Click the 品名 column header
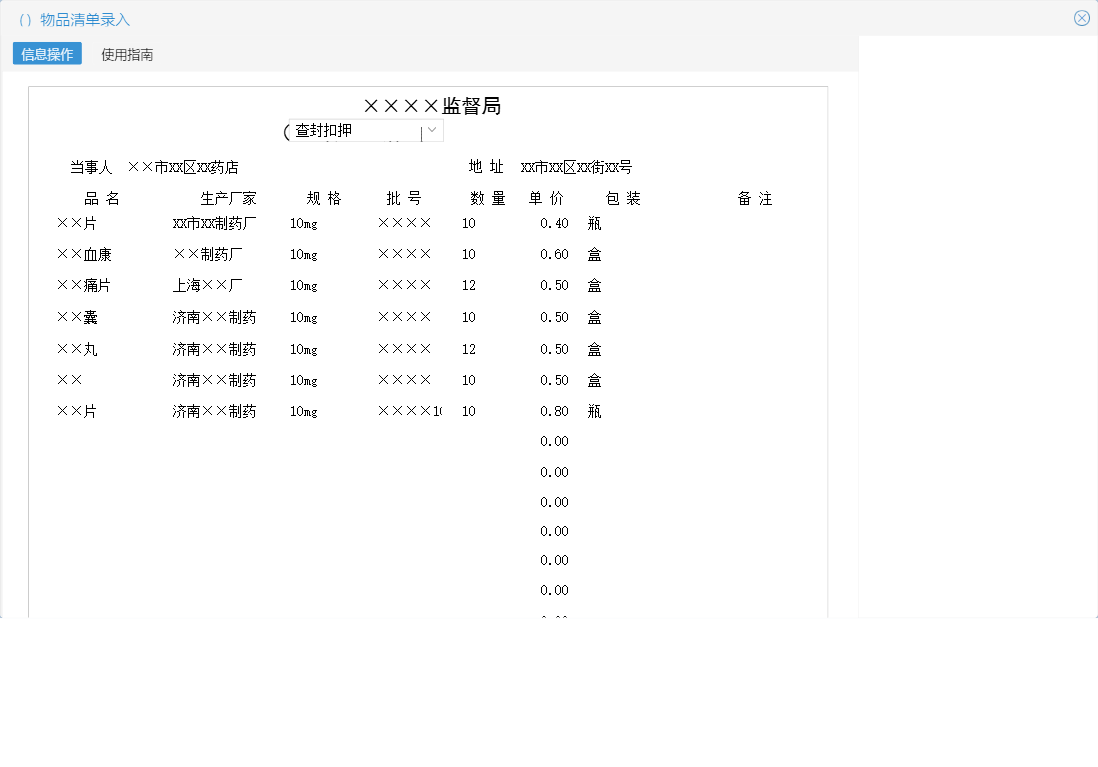This screenshot has width=1098, height=767. [103, 198]
